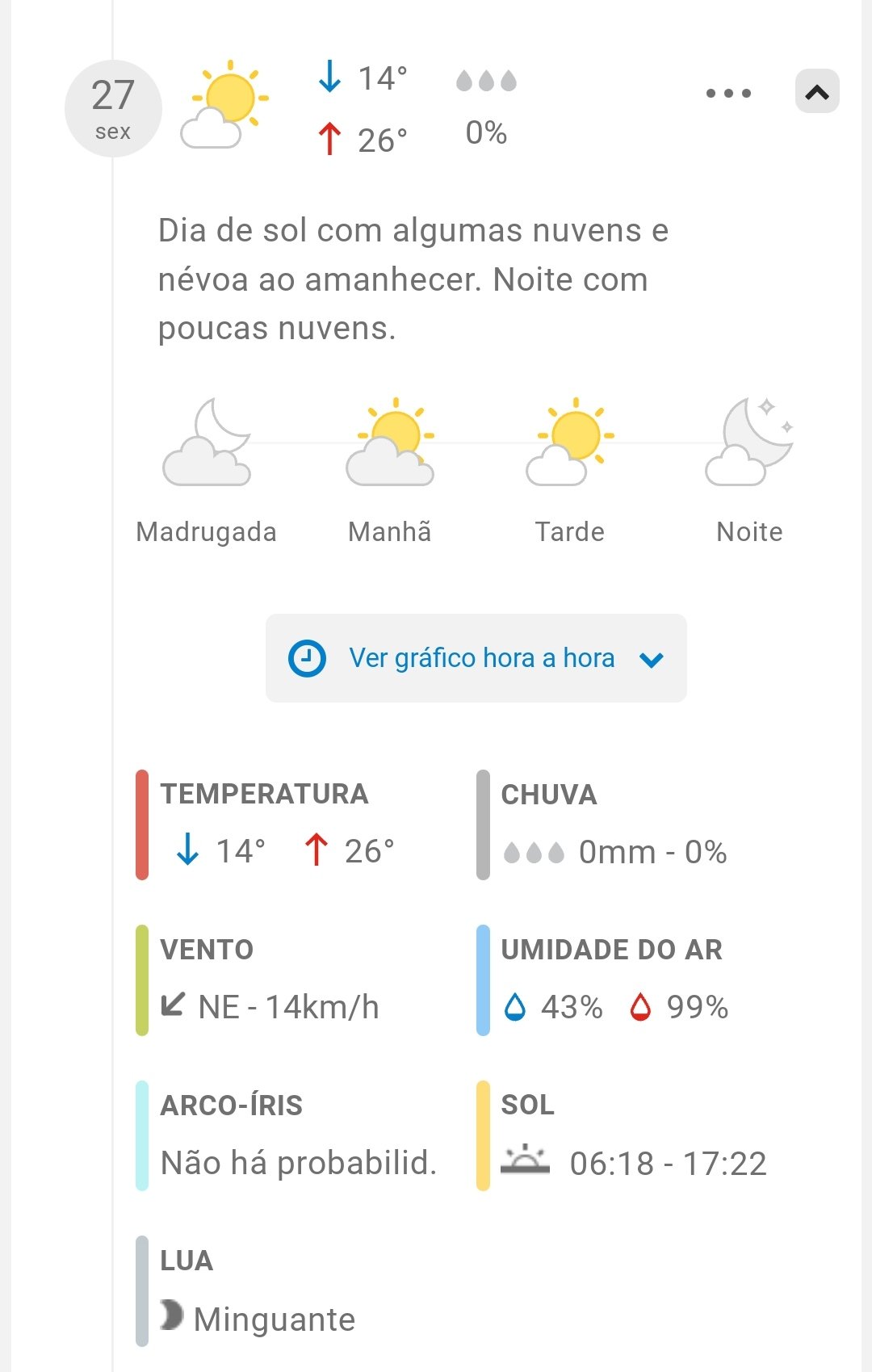The image size is (872, 1372).
Task: Tap the Manhã sun and cloud icon
Action: [391, 443]
